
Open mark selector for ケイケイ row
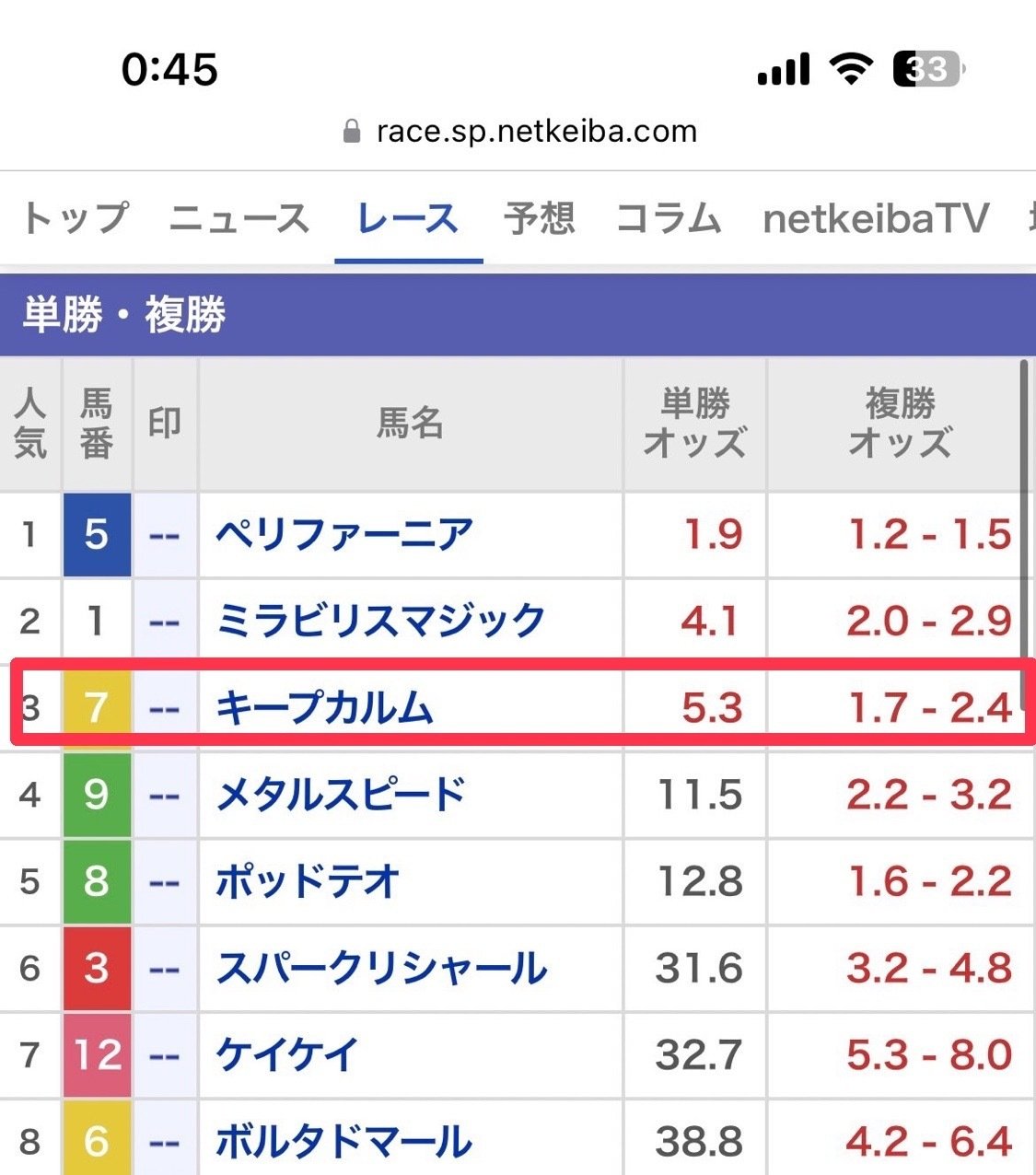tap(165, 1054)
